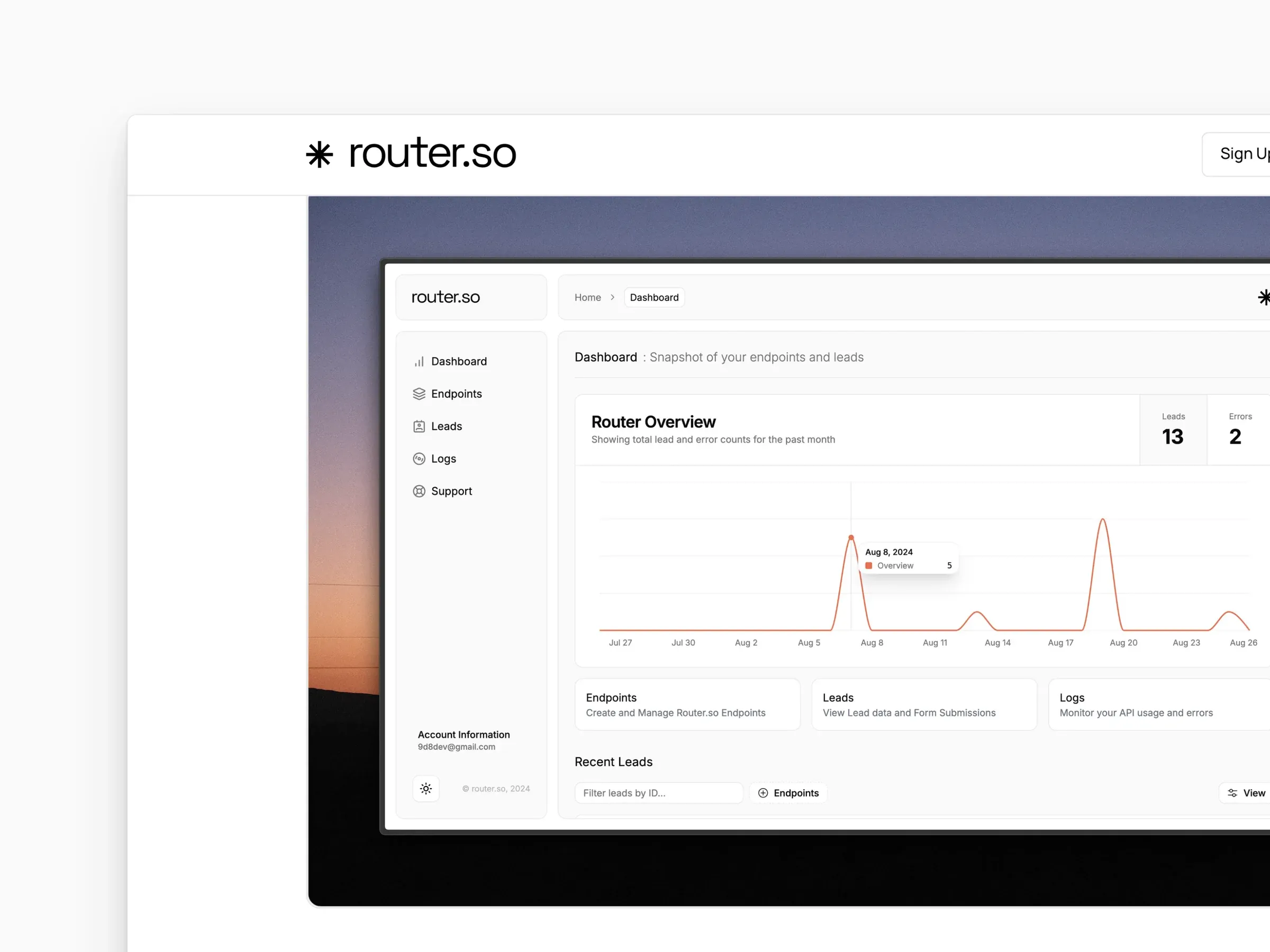1270x952 pixels.
Task: Open the Endpoints filter dropdown
Action: click(788, 793)
